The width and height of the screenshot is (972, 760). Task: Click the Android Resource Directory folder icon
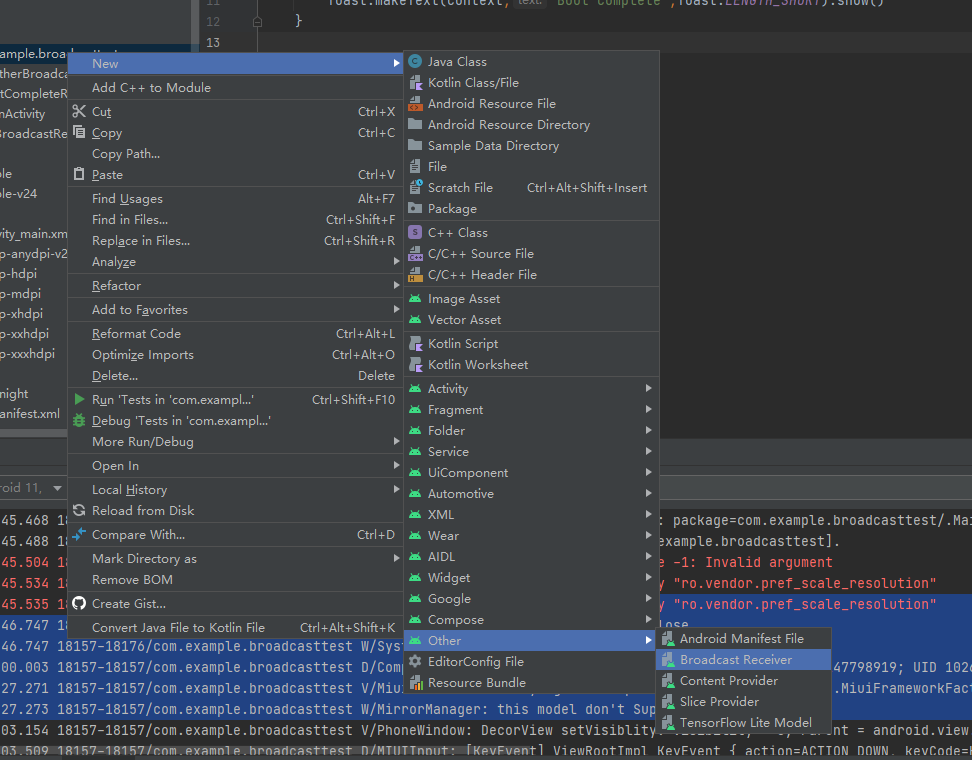point(415,125)
